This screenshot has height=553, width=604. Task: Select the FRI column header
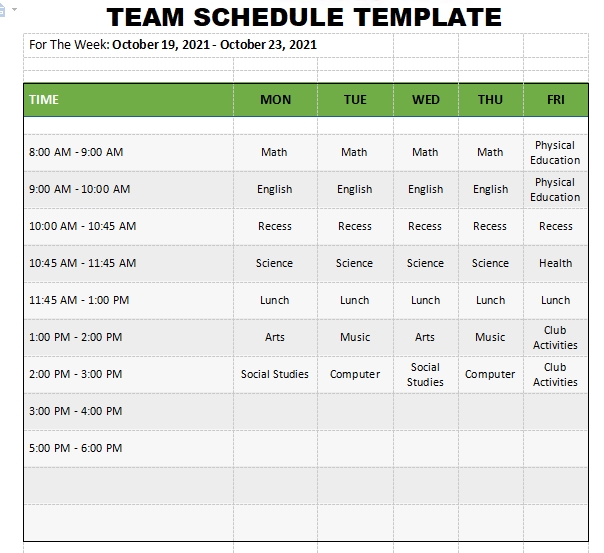point(556,100)
